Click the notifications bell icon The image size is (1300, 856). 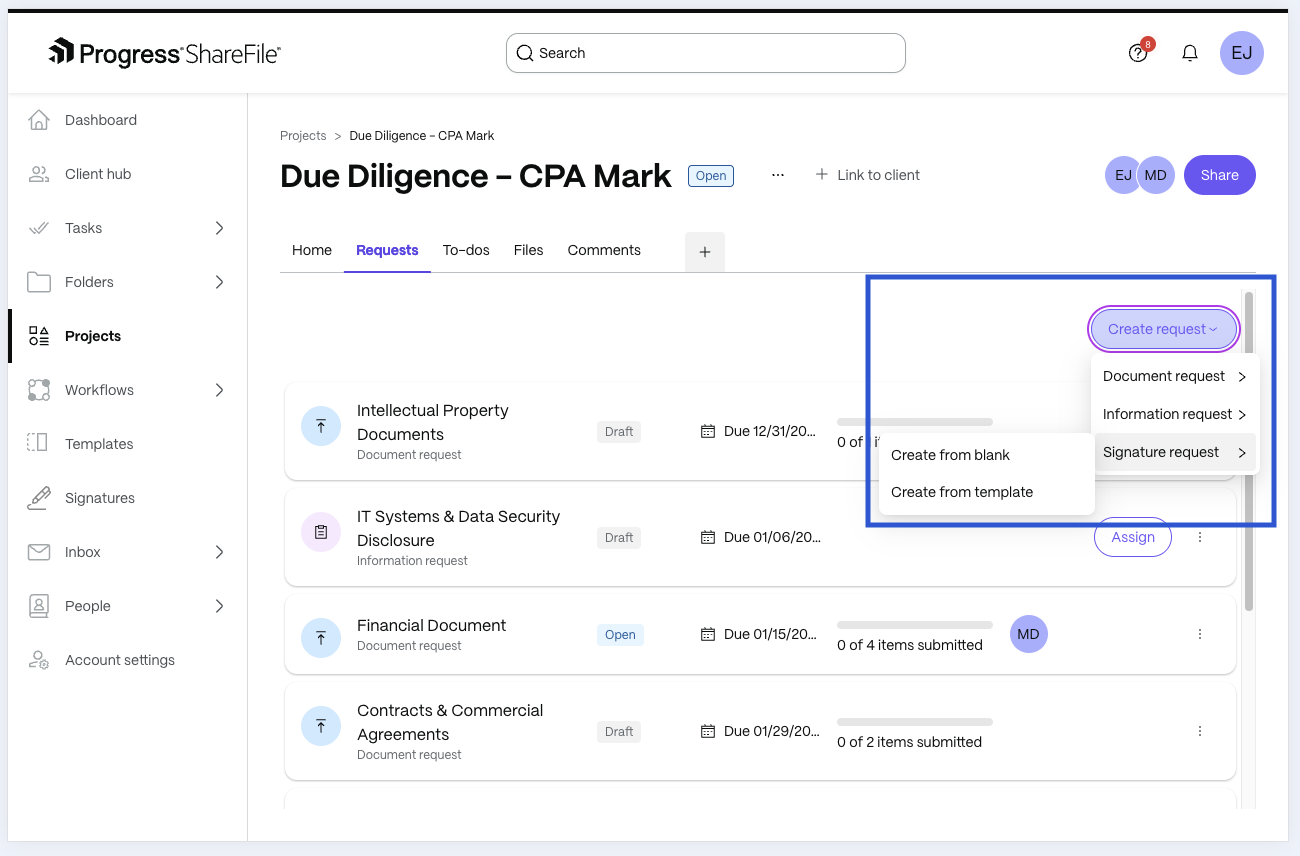click(1190, 53)
